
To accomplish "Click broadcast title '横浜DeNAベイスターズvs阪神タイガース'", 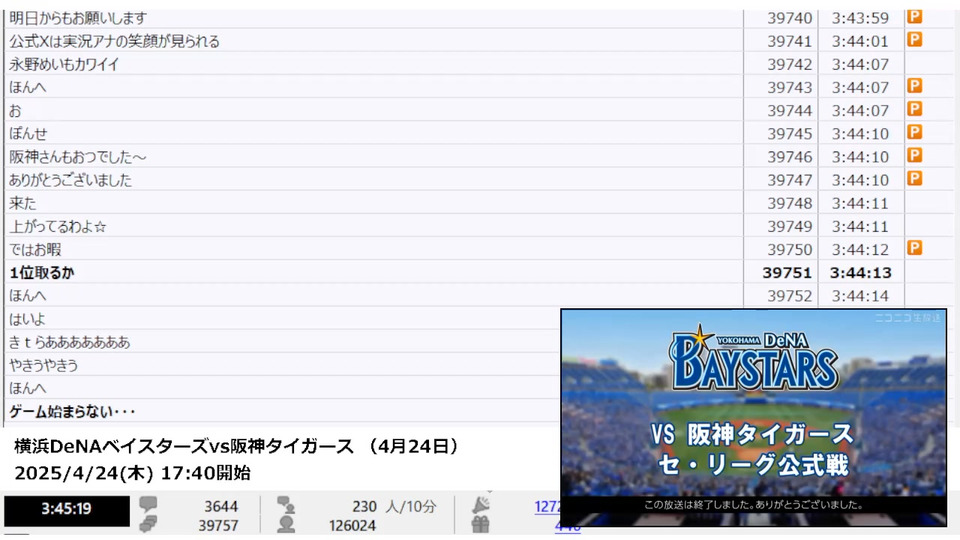I will tap(184, 446).
